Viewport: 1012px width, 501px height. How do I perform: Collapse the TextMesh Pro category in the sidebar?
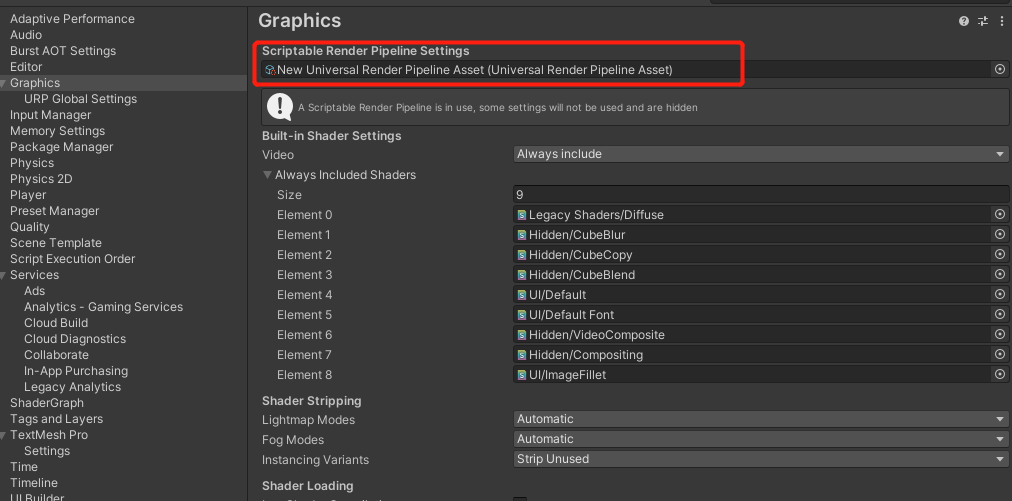pyautogui.click(x=4, y=435)
